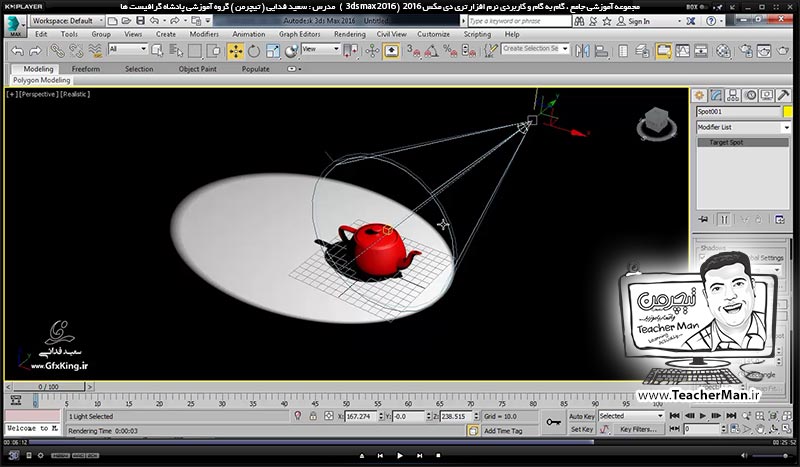Open Curve Editor icon
800x467 pixels.
click(x=682, y=51)
